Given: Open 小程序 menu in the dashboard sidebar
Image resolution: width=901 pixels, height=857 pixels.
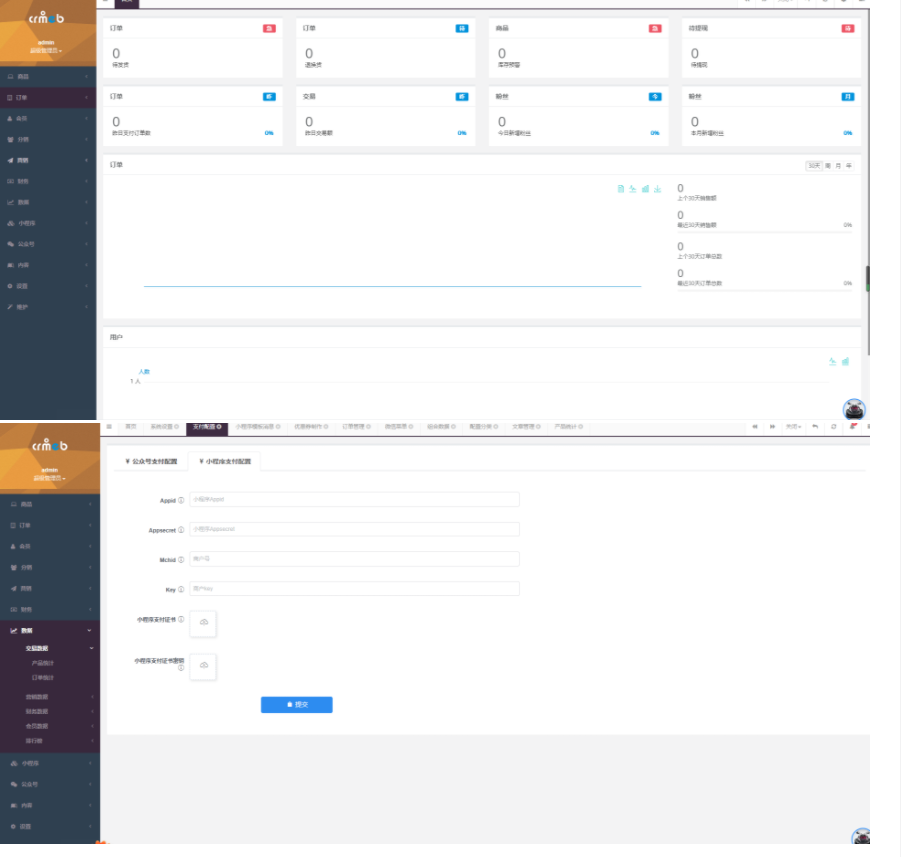Looking at the screenshot, I should click(x=48, y=223).
